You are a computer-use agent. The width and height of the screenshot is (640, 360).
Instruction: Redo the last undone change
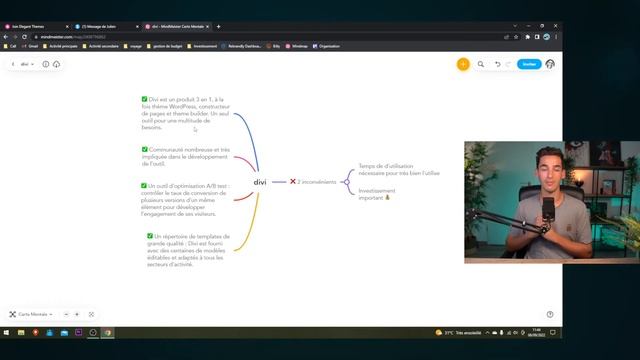[x=508, y=64]
